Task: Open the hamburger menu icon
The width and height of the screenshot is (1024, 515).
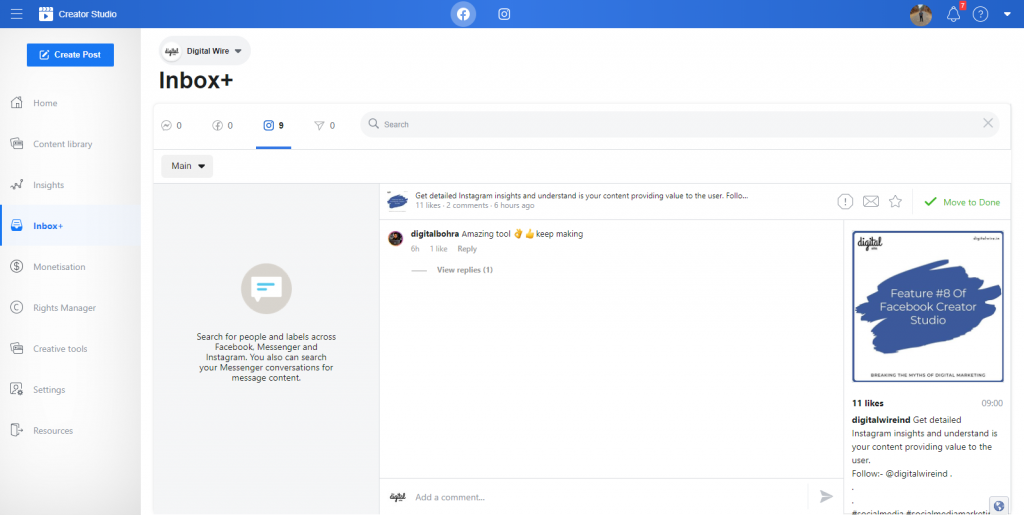Action: click(17, 14)
